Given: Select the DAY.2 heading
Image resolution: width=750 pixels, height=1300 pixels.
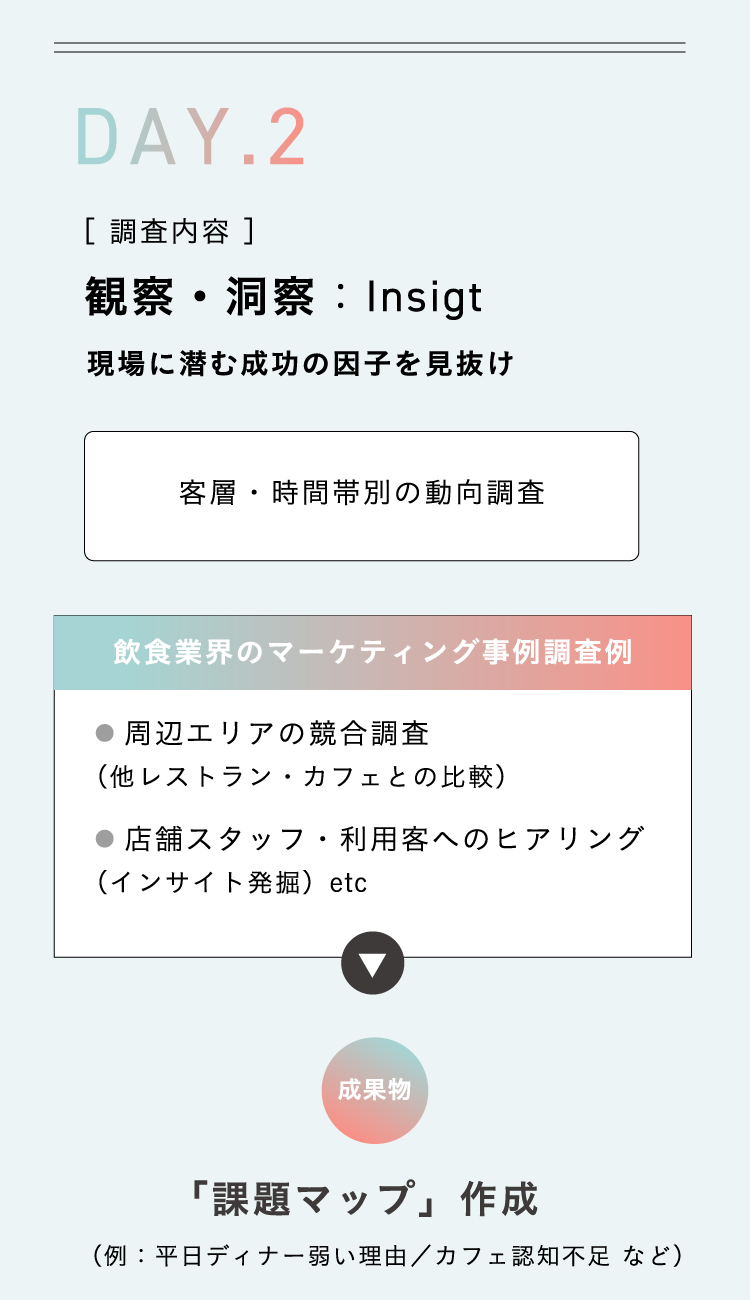Looking at the screenshot, I should click(191, 137).
